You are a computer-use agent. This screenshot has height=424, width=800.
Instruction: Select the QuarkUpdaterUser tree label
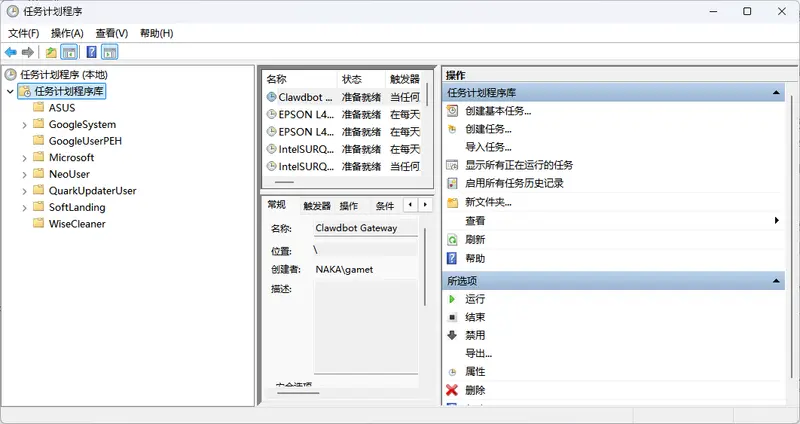coord(92,191)
